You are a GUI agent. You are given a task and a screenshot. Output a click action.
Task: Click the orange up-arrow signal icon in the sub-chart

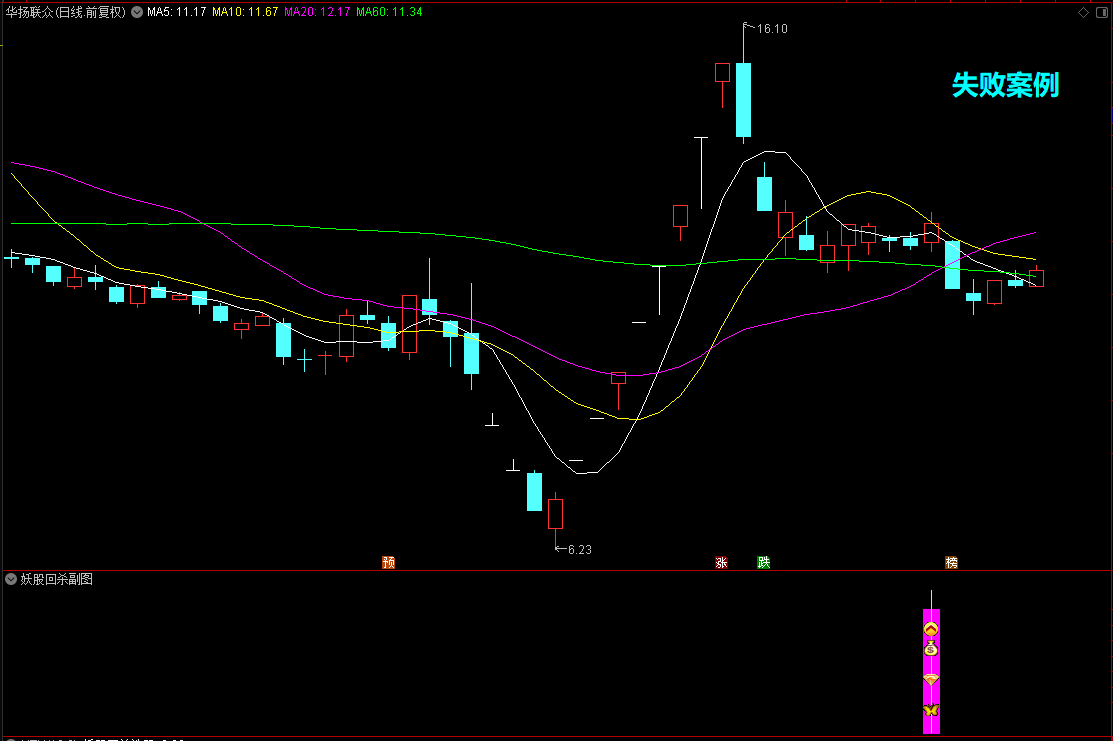point(931,629)
